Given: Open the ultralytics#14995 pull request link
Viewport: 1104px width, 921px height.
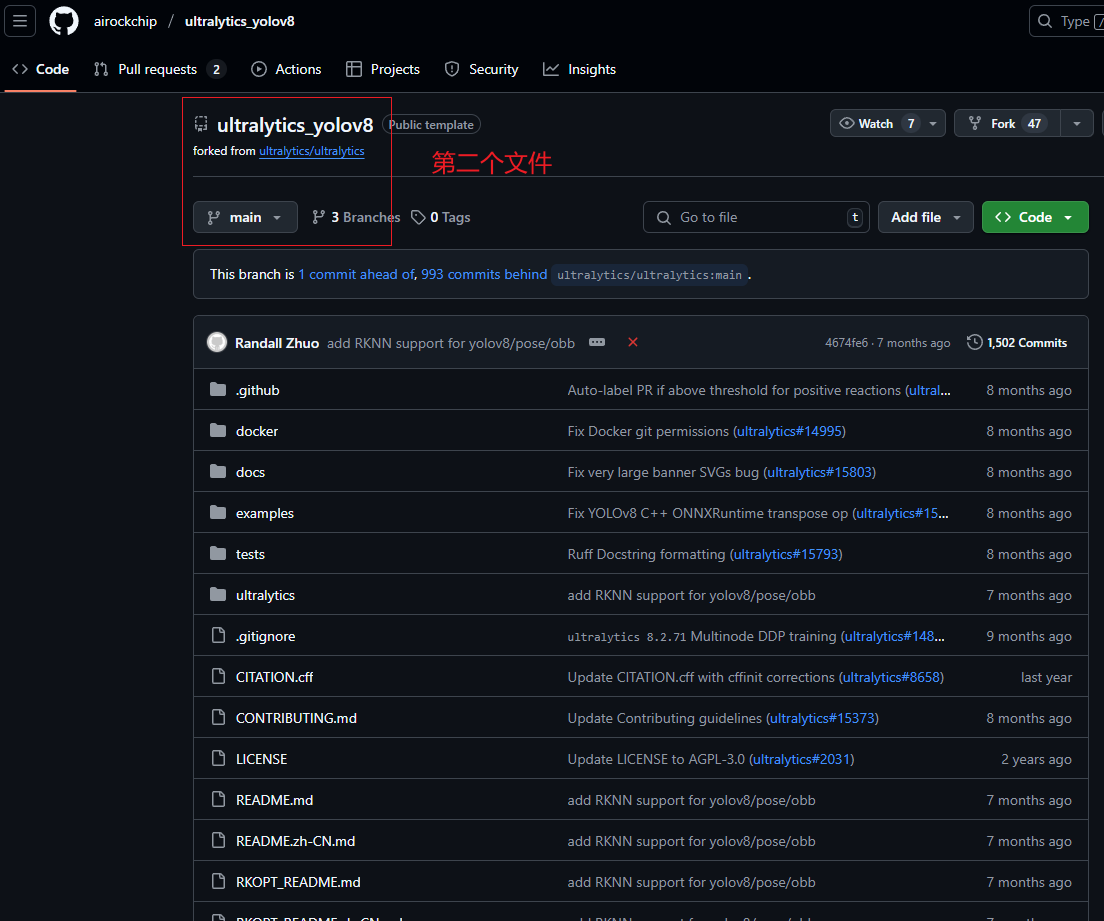Looking at the screenshot, I should tap(789, 431).
